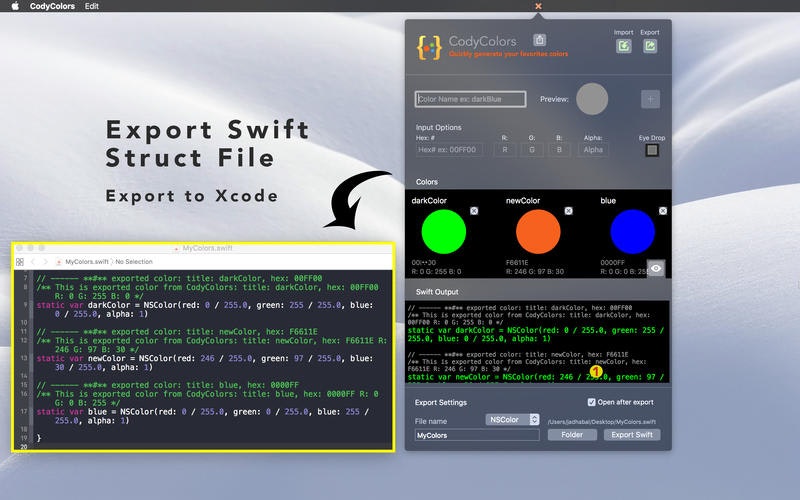
Task: Click the plus add color button
Action: coord(651,99)
